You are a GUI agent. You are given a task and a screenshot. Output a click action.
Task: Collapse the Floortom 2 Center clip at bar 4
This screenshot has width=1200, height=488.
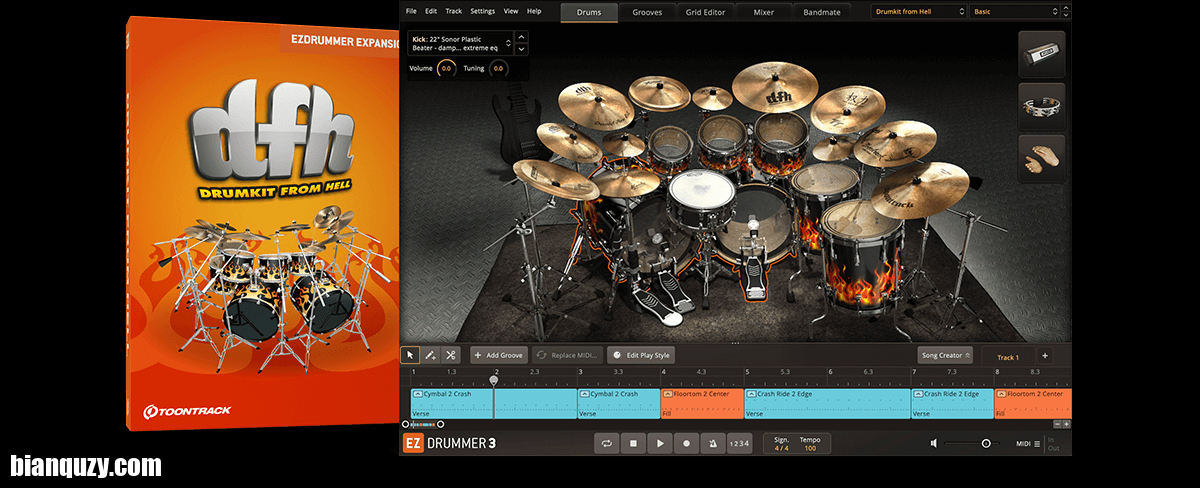668,394
